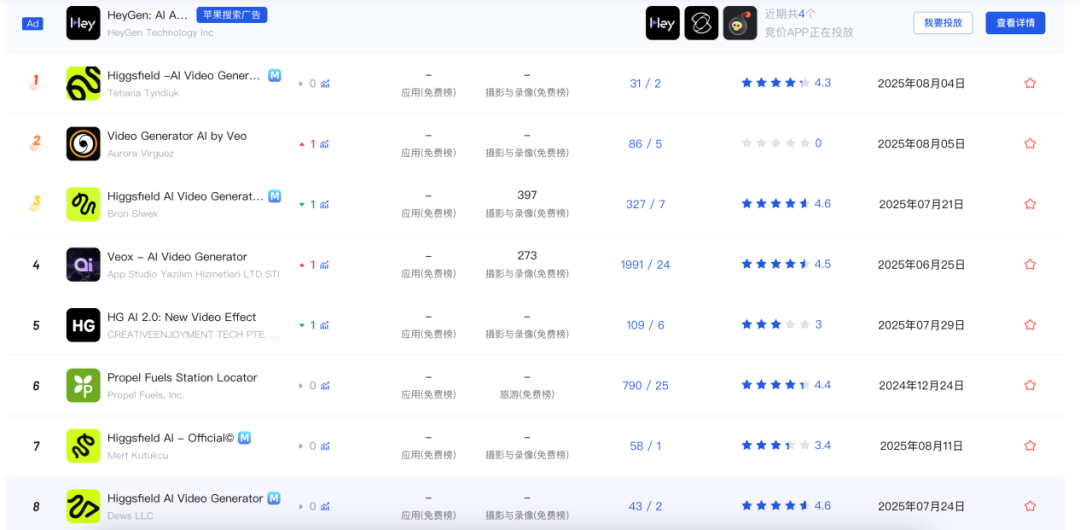Image resolution: width=1080 pixels, height=530 pixels.
Task: Favorite Propel Fuels Station Locator
Action: [x=1030, y=385]
